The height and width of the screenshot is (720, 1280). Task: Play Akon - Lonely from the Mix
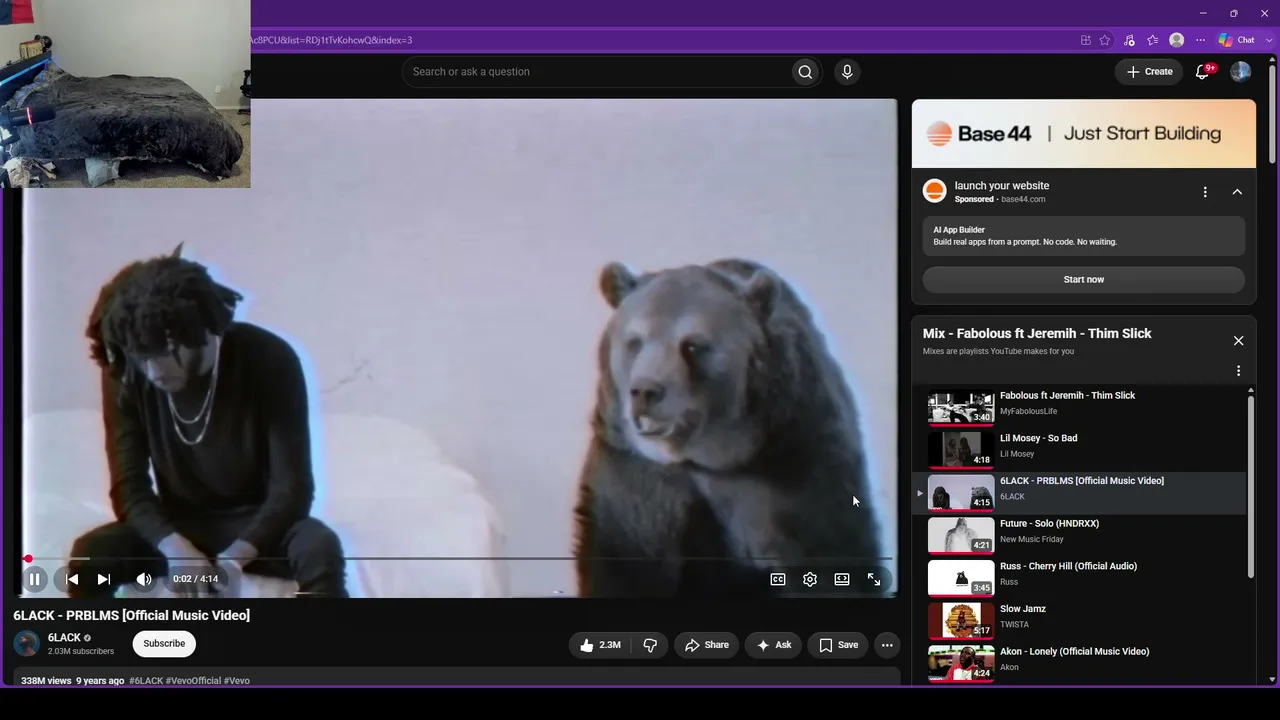(1079, 663)
